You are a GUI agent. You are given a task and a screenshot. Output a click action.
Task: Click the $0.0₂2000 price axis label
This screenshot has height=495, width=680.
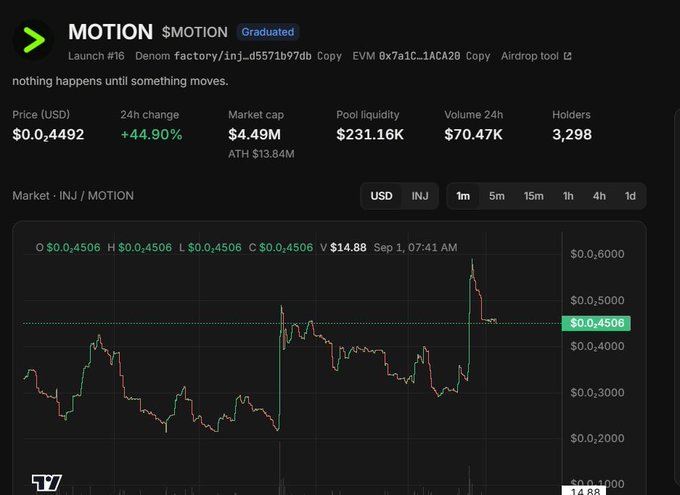click(597, 439)
